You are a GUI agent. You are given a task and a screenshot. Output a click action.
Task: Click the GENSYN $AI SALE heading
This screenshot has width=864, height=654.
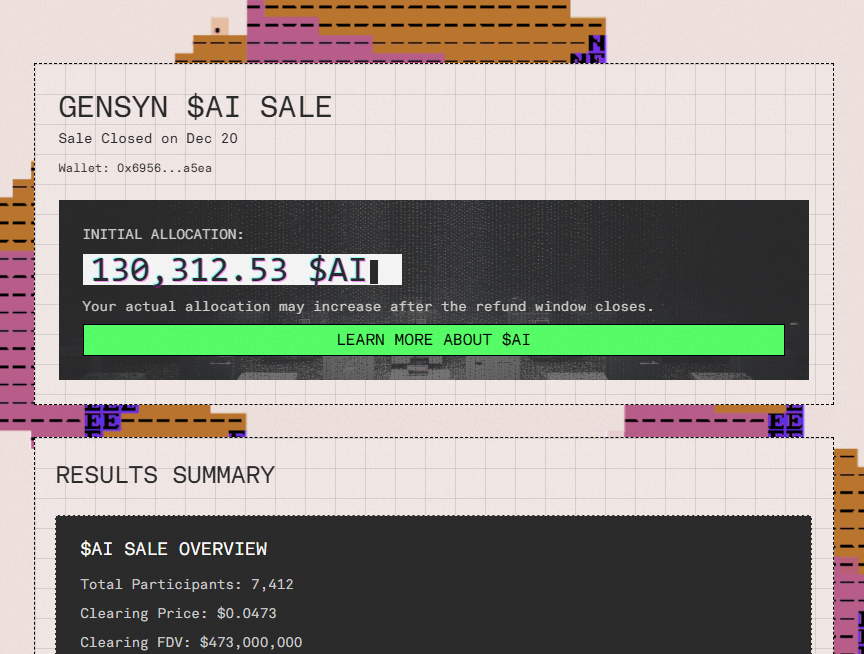[195, 107]
